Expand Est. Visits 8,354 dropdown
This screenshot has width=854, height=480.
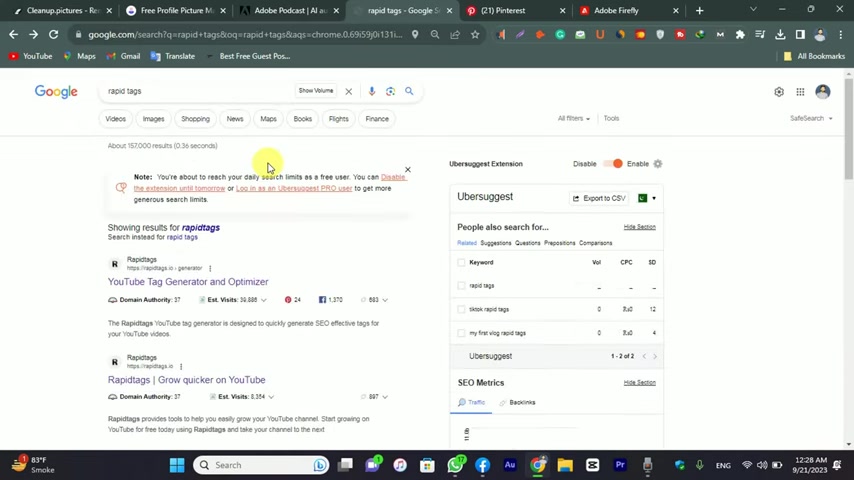click(271, 397)
